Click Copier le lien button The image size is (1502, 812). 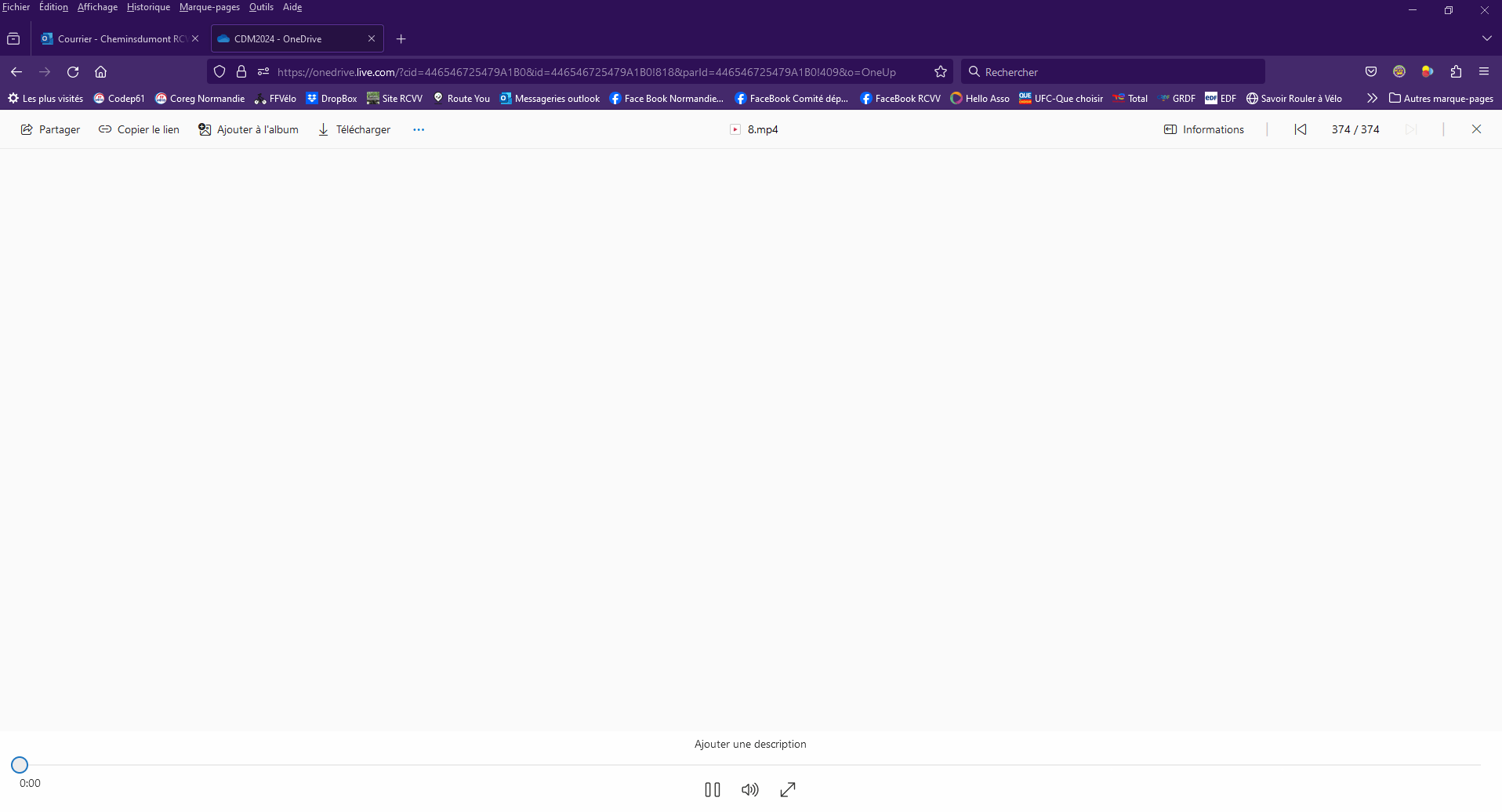(139, 129)
